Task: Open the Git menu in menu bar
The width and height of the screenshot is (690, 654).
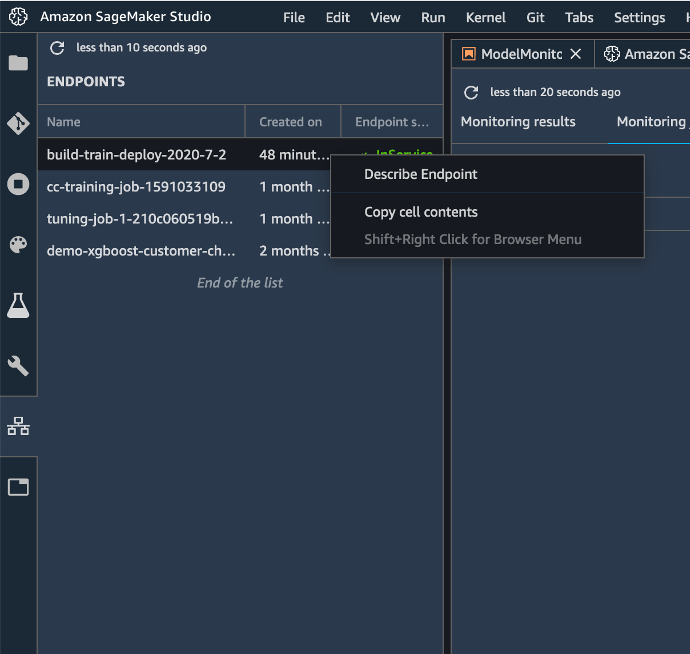Action: click(535, 17)
